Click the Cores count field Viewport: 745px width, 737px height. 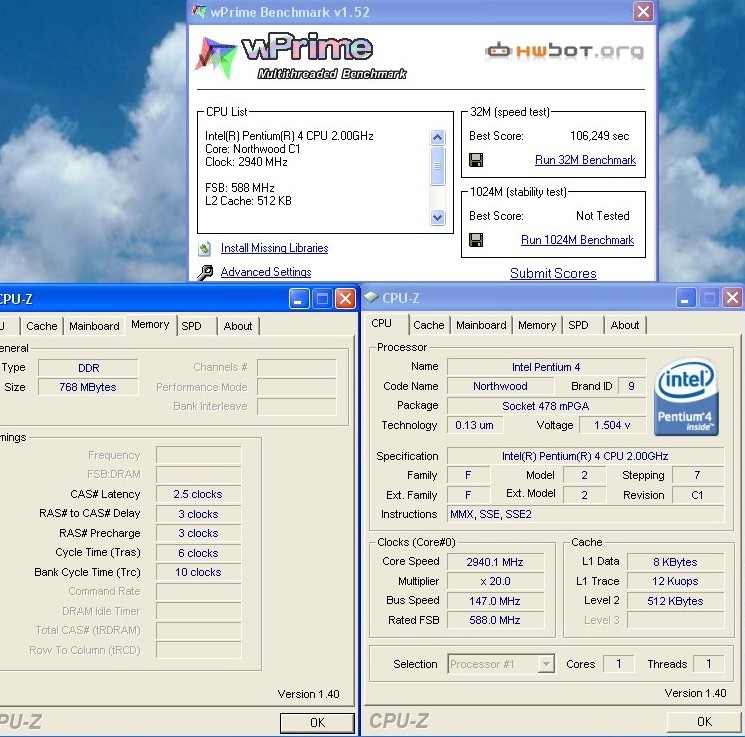coord(619,664)
